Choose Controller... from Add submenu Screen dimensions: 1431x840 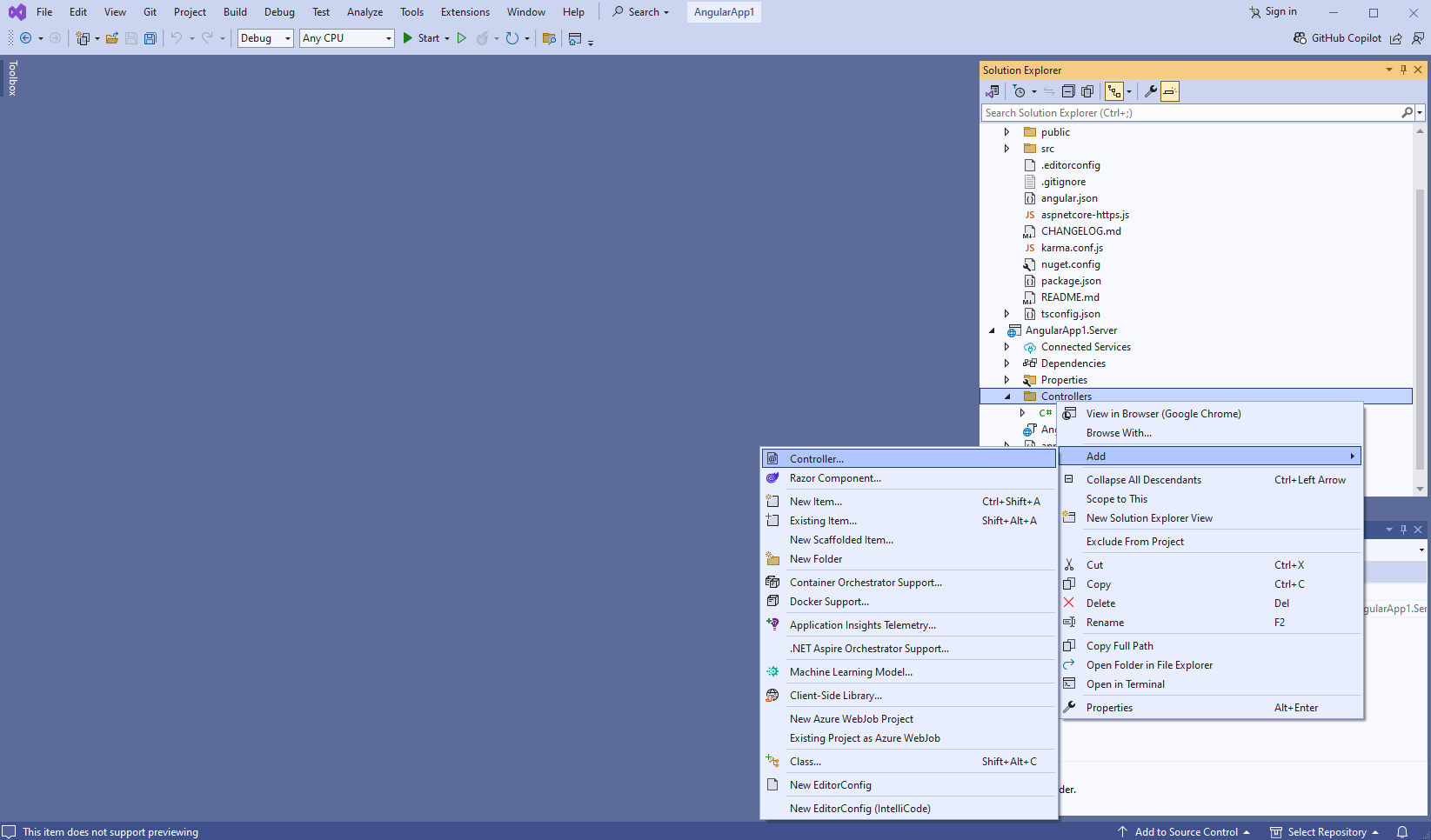[909, 459]
